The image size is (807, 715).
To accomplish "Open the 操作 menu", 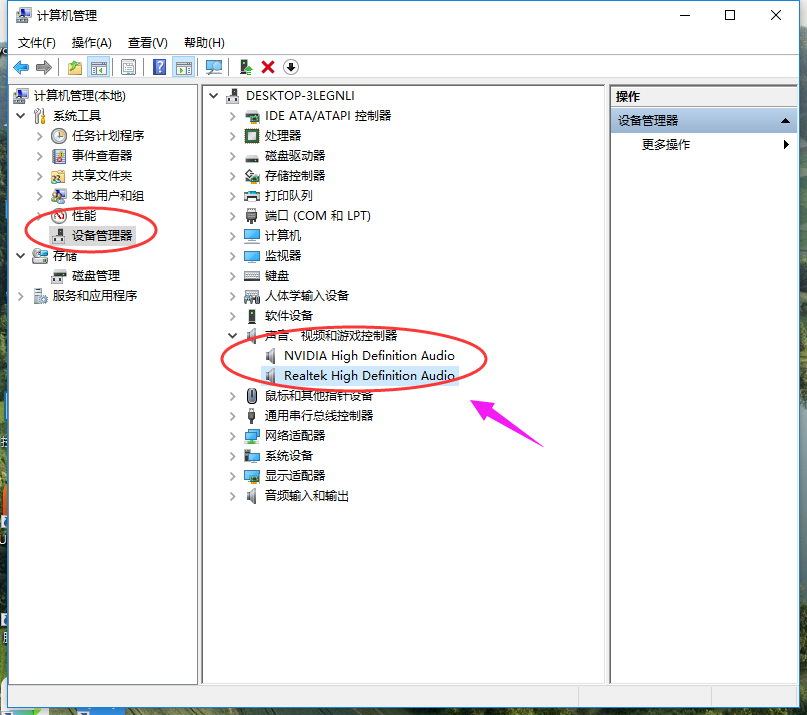I will (x=88, y=42).
